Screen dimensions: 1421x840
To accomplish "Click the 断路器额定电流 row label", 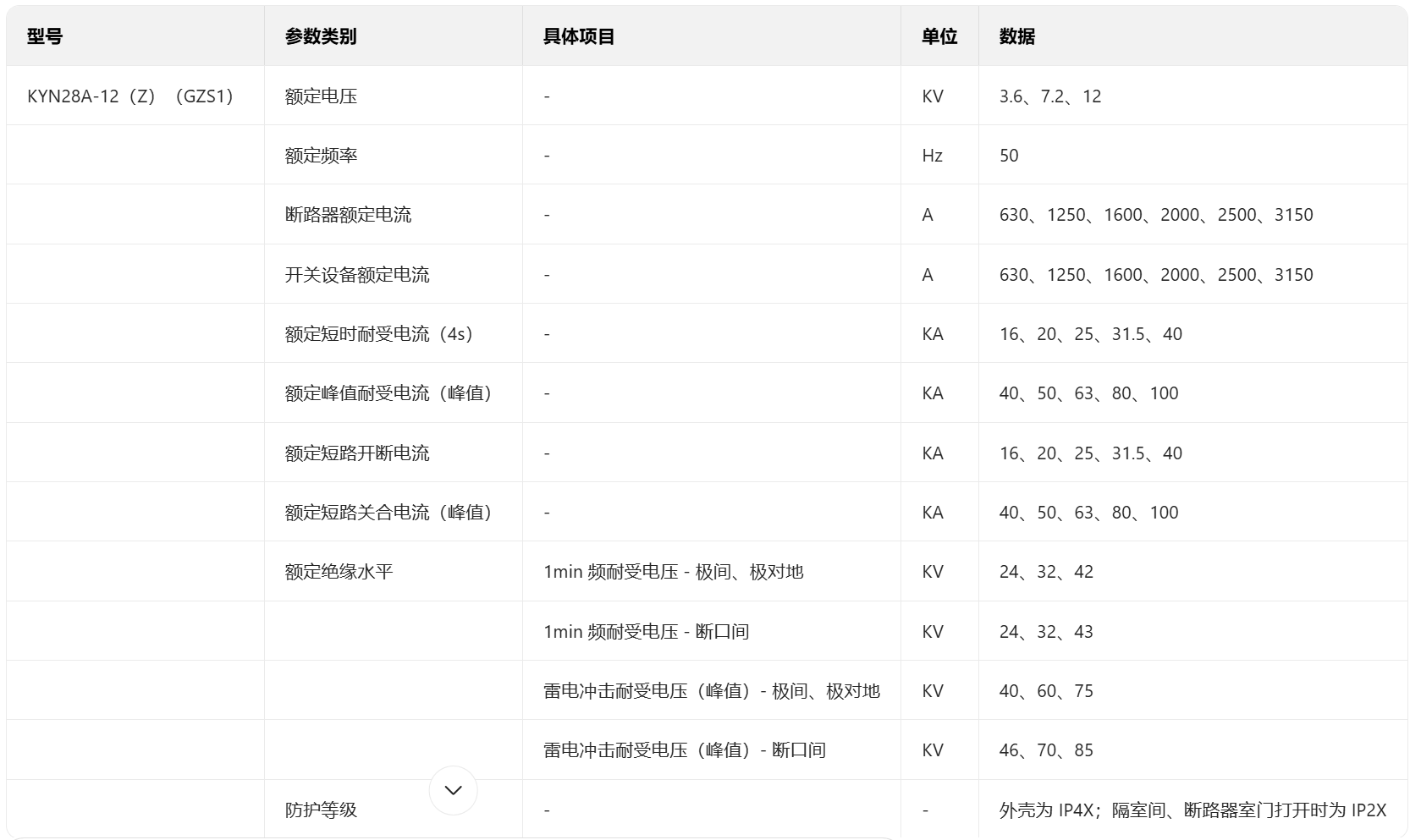I will tap(342, 214).
